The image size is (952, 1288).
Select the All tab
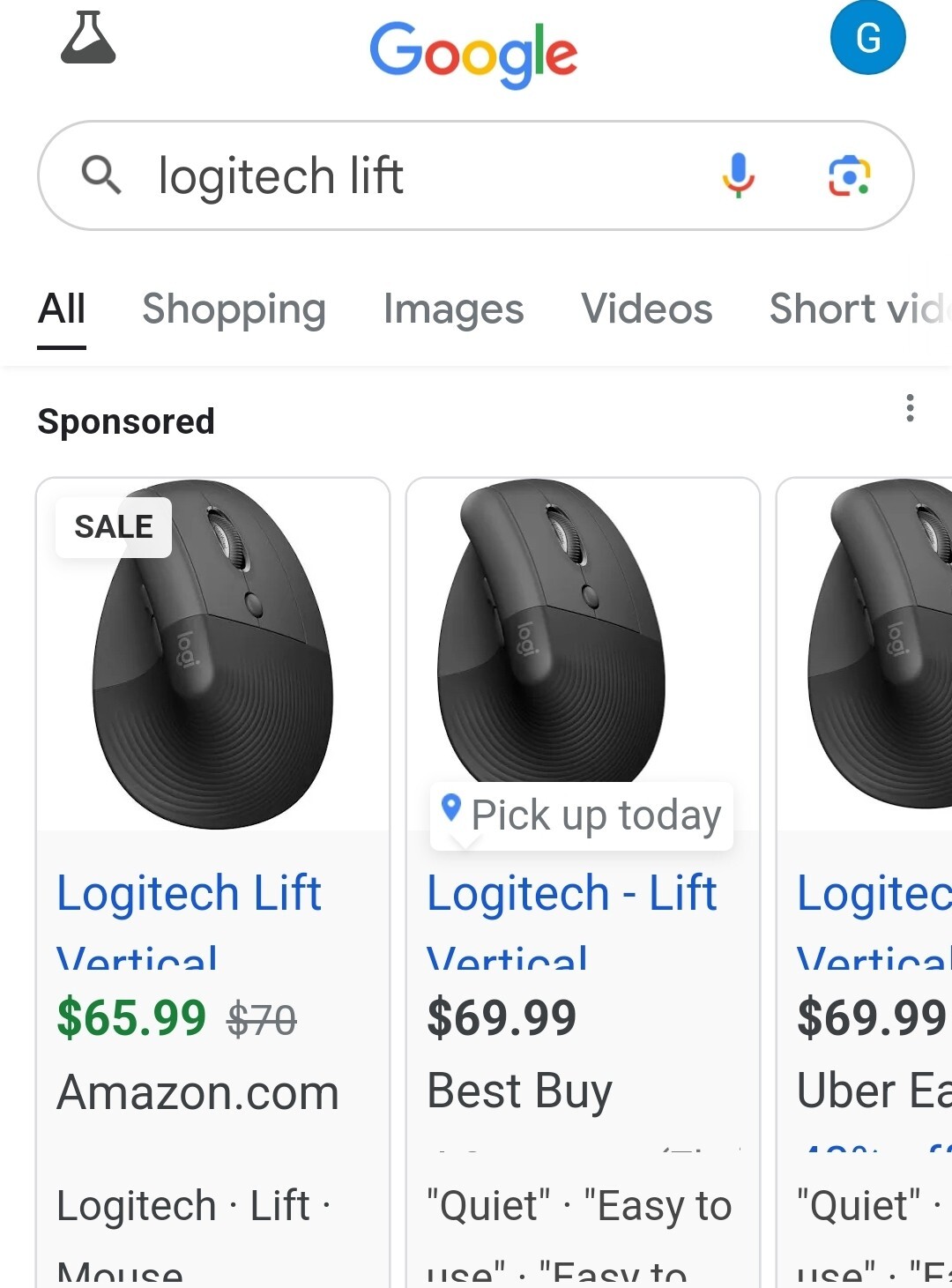pos(62,309)
